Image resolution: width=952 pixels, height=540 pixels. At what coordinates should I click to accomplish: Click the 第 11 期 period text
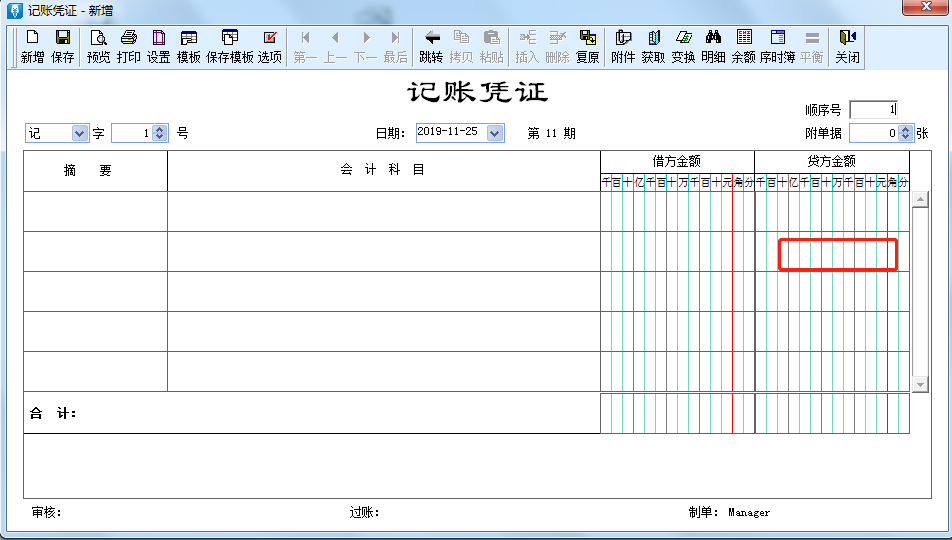(x=551, y=134)
